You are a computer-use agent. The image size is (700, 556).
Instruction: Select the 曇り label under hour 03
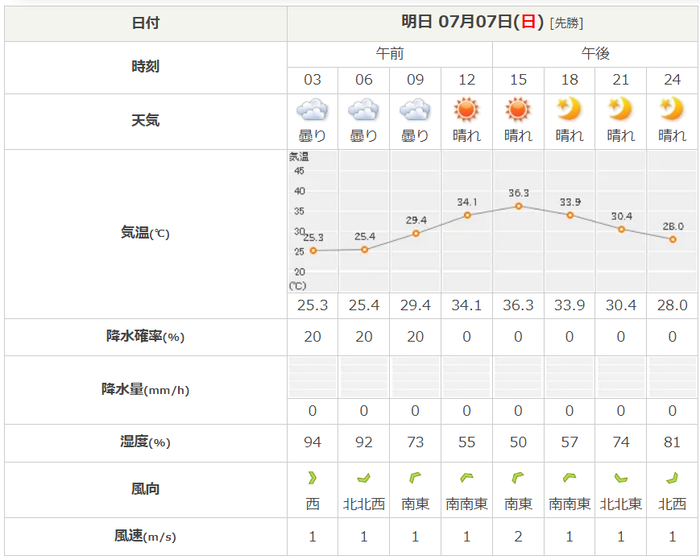click(x=312, y=135)
